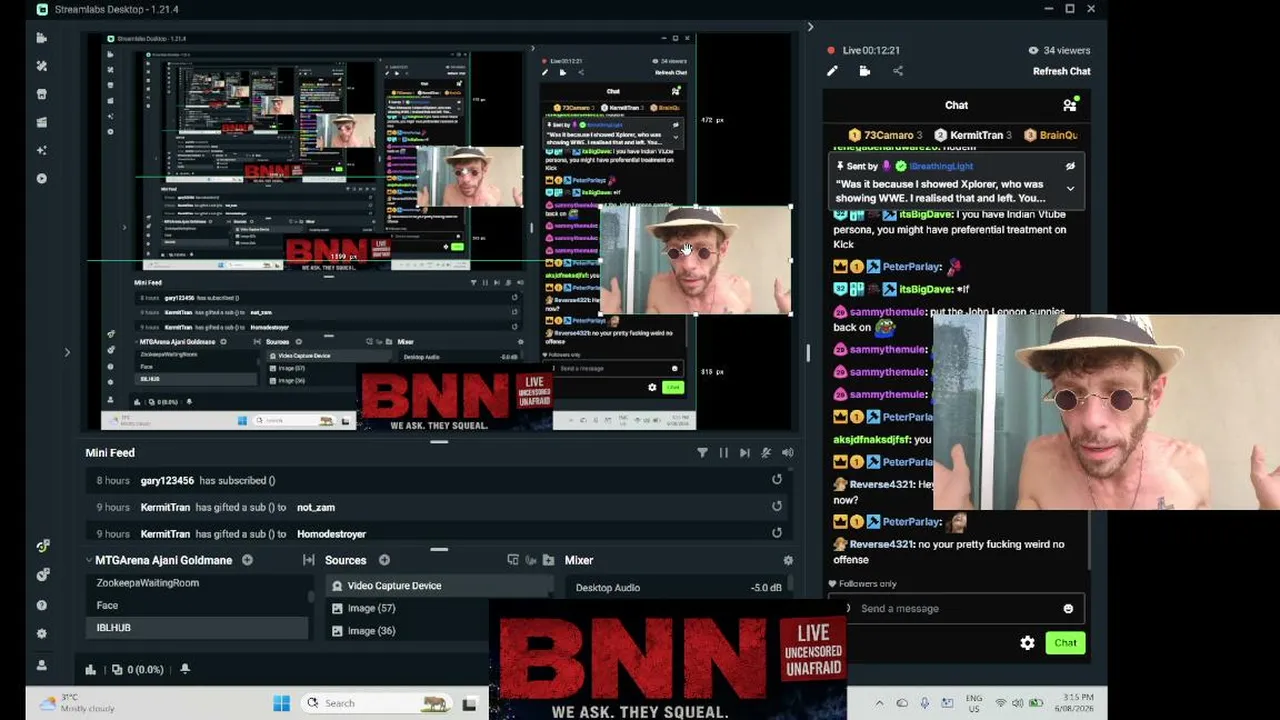Image resolution: width=1280 pixels, height=720 pixels.
Task: Click Refresh Chat
Action: tap(1061, 71)
